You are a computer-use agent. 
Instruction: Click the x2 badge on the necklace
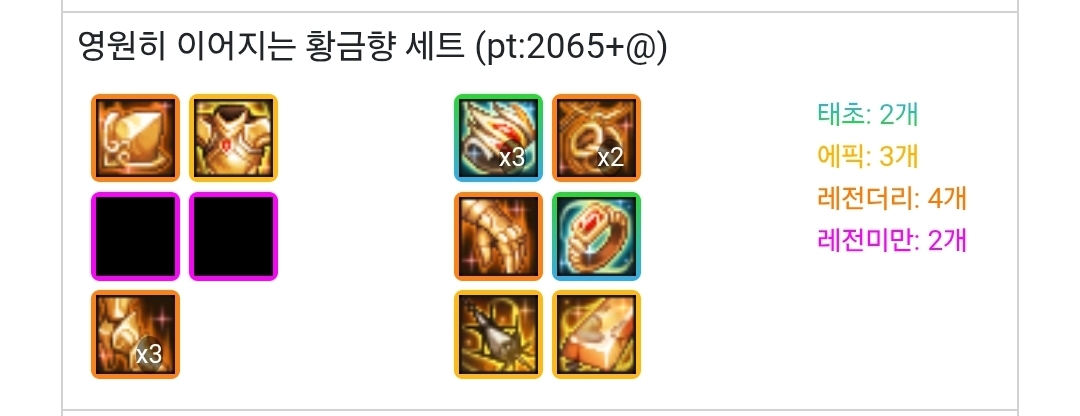click(610, 158)
